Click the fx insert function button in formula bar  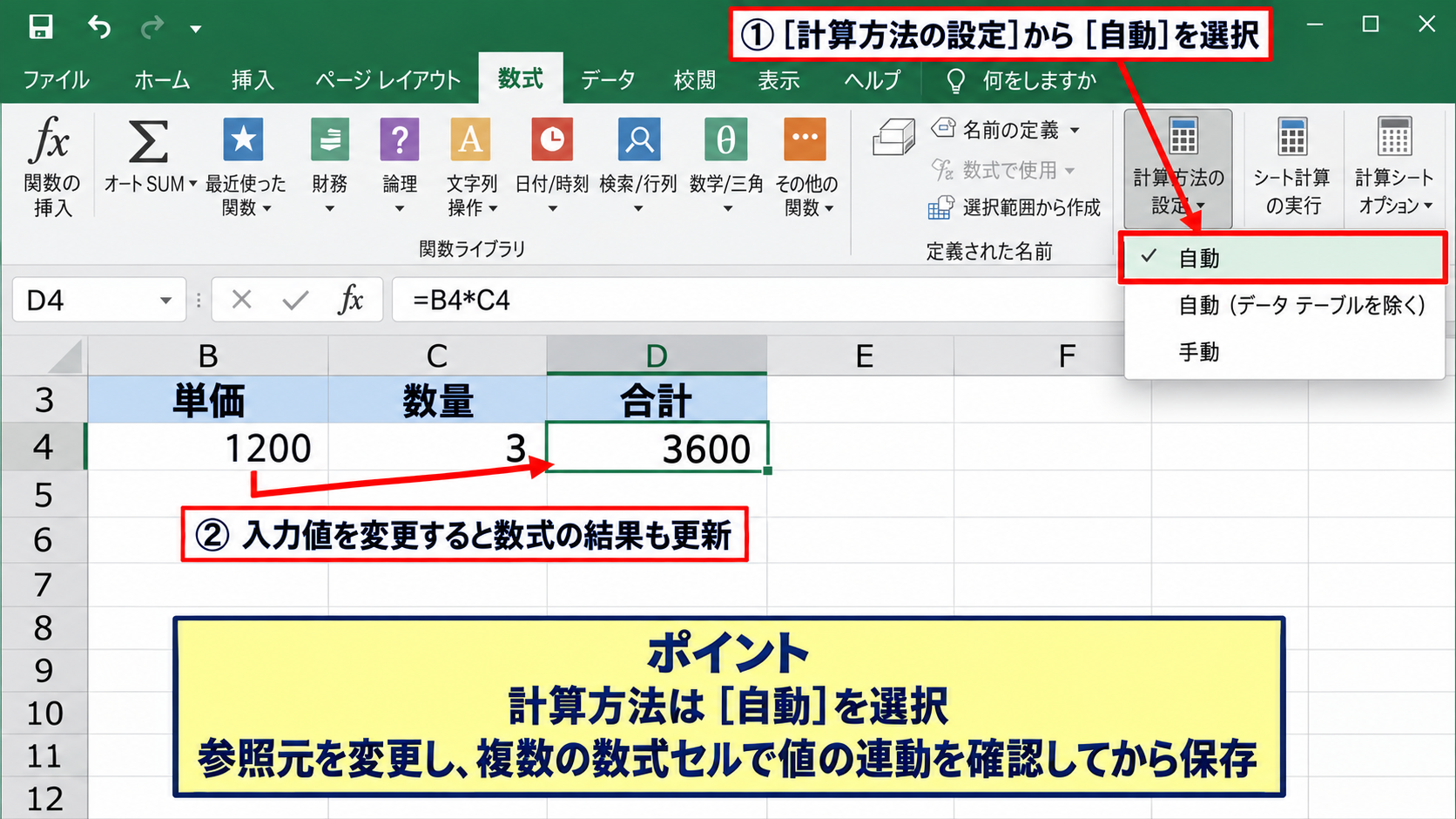pyautogui.click(x=350, y=300)
